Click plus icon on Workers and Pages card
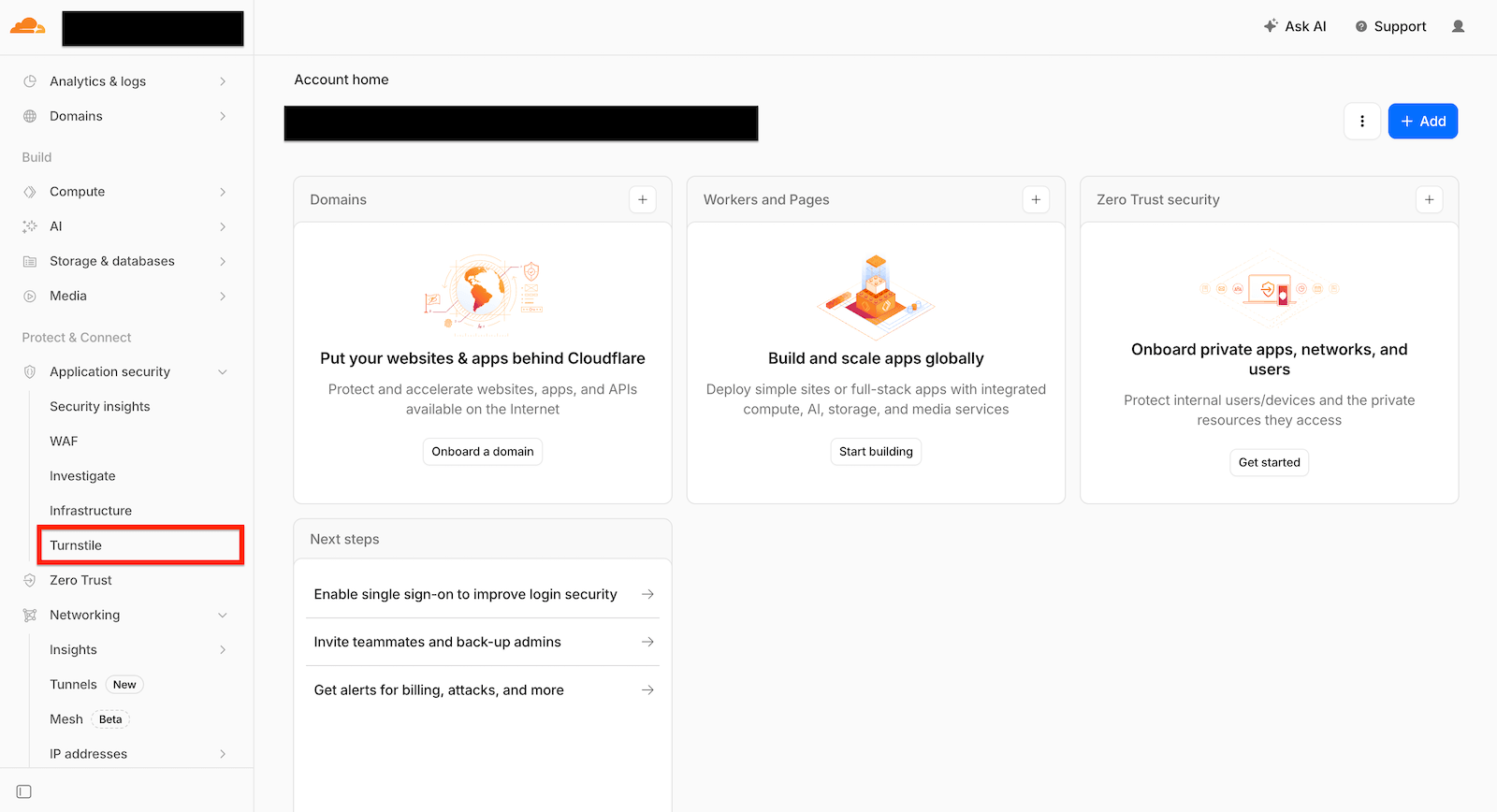Viewport: 1497px width, 812px height. coord(1036,199)
